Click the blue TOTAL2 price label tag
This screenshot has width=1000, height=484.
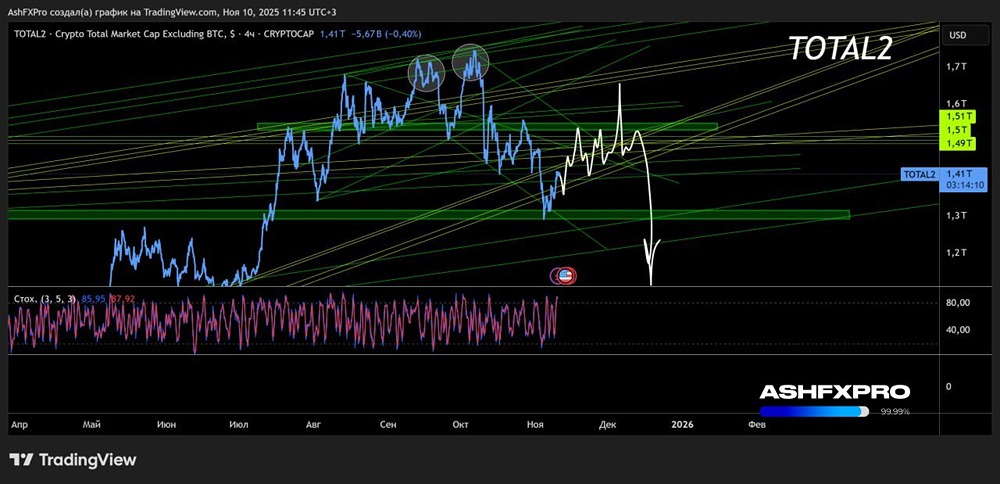[919, 174]
